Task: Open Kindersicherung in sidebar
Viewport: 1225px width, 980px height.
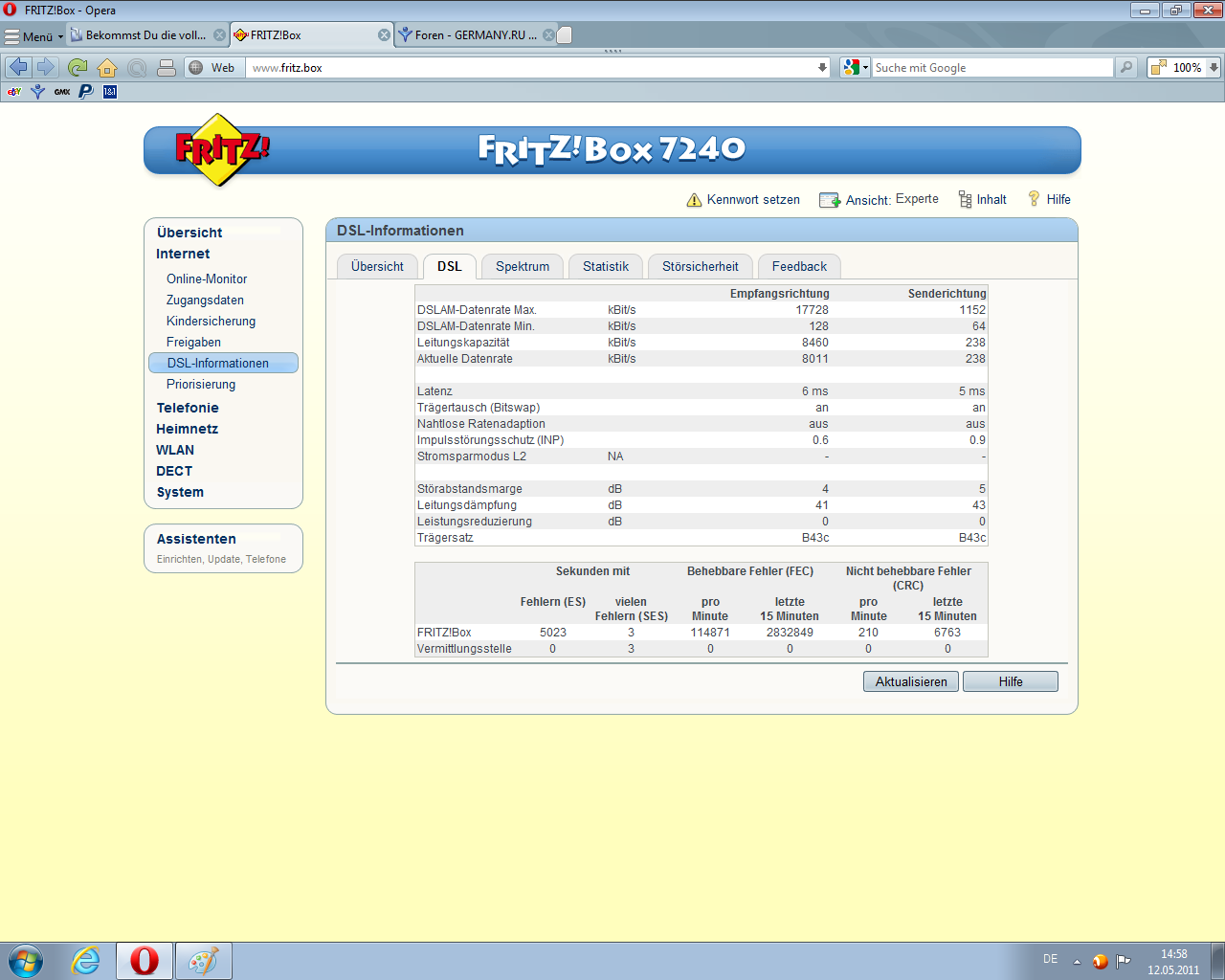Action: click(211, 321)
